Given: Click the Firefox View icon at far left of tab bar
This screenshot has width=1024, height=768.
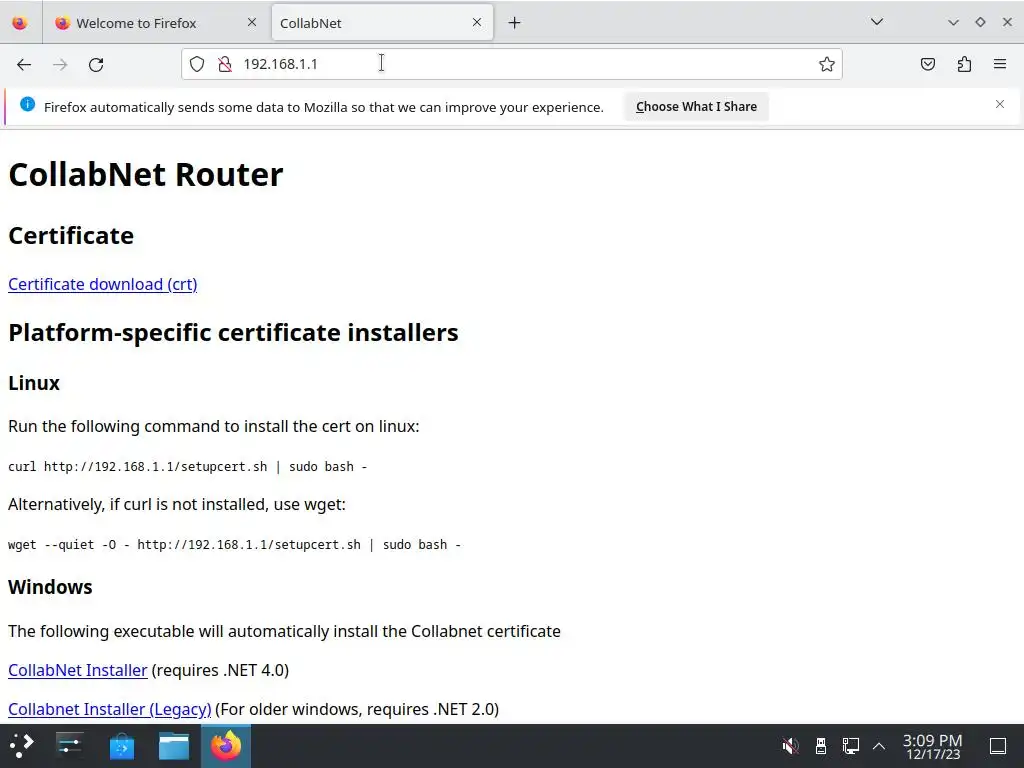Looking at the screenshot, I should [x=20, y=23].
